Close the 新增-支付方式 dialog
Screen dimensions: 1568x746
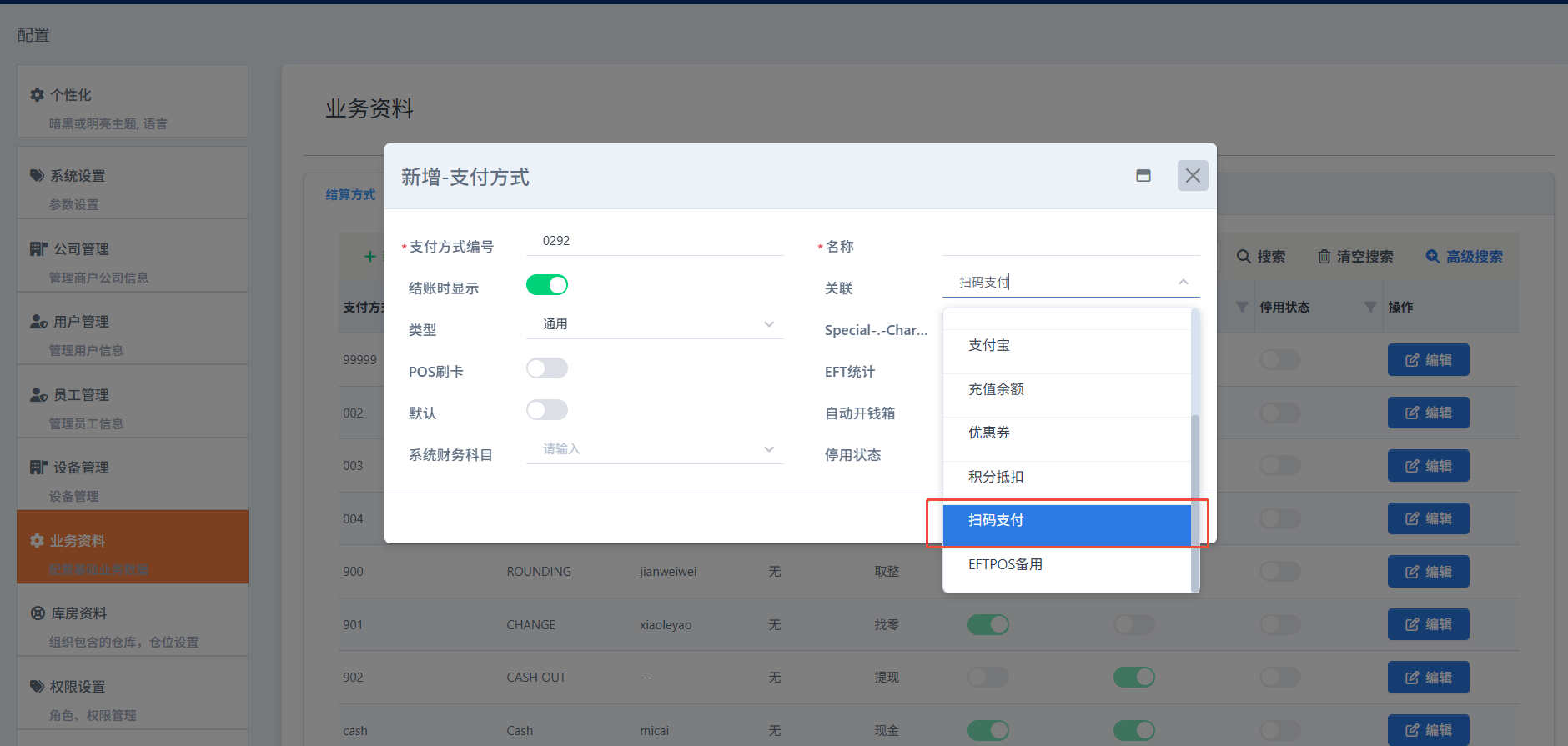click(x=1193, y=176)
